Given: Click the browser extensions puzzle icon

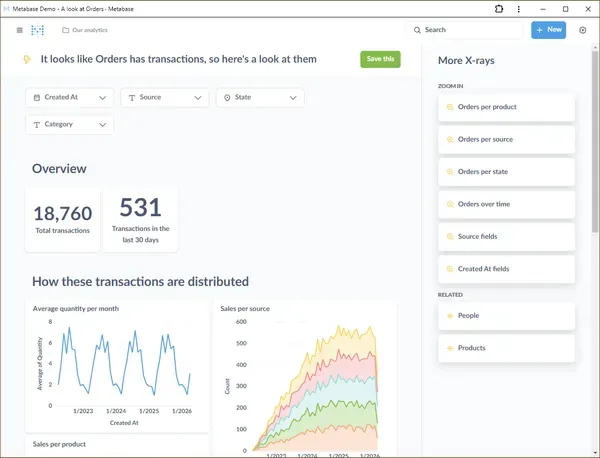Looking at the screenshot, I should 499,9.
